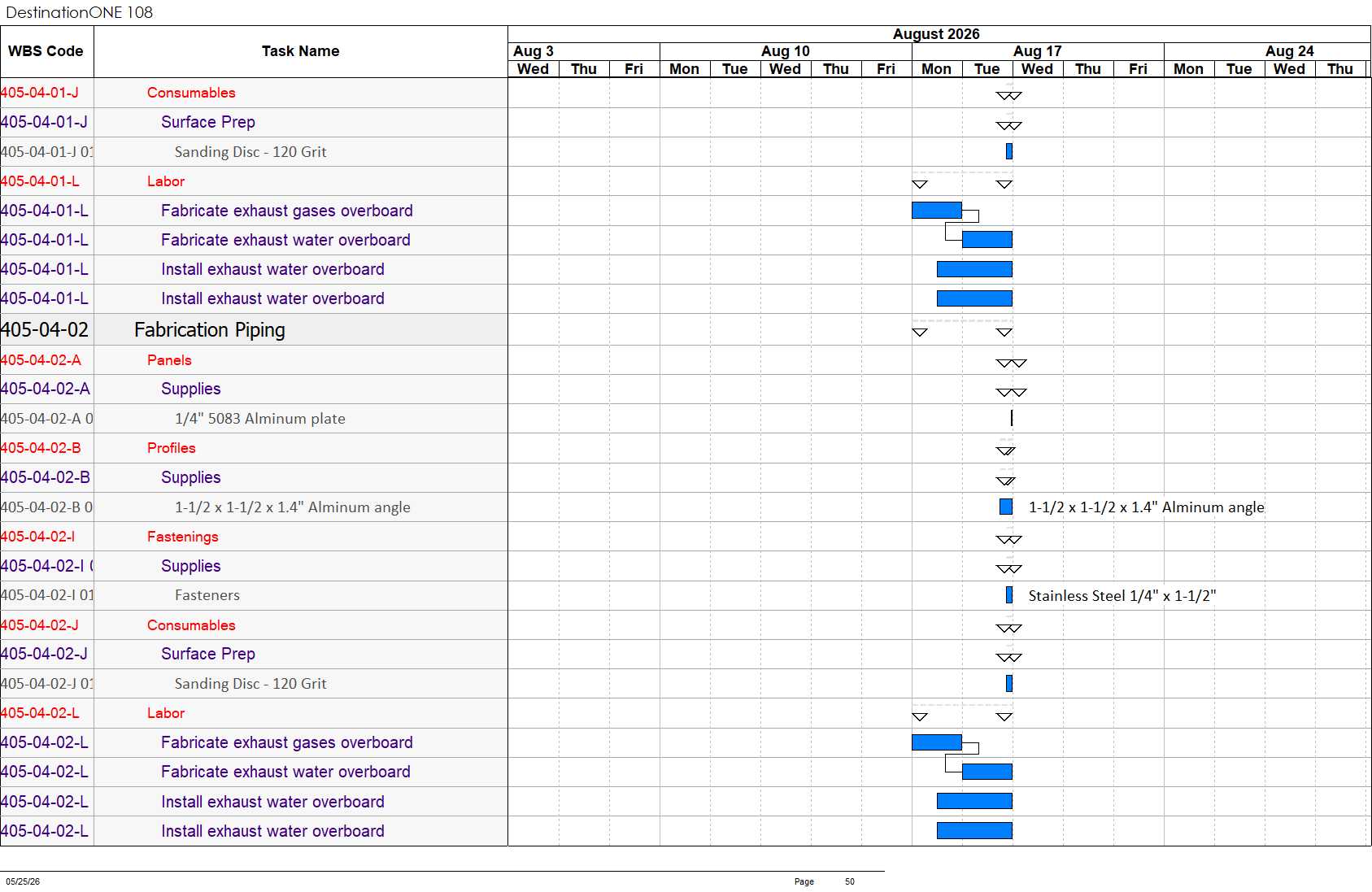Select Labor task name in 405-04-01-L row
The image size is (1372, 892).
[166, 181]
